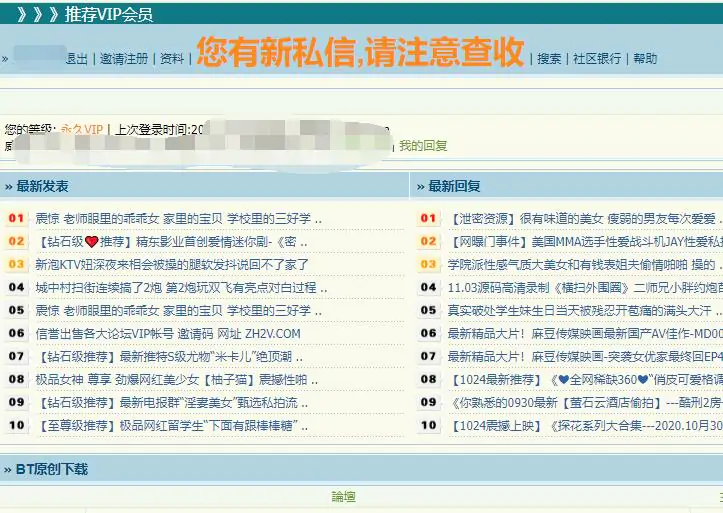Open 最新发表 post 07 mentioning 米卡儿
This screenshot has width=723, height=513.
169,357
